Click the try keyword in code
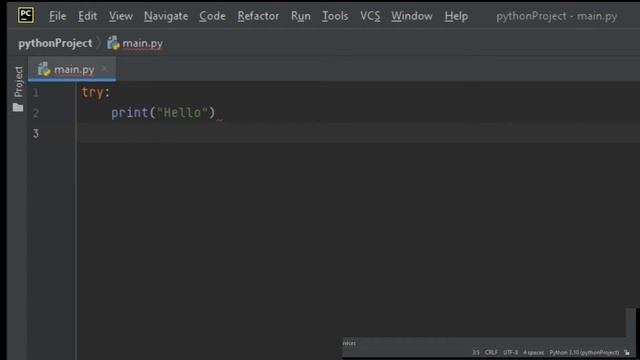 point(93,93)
